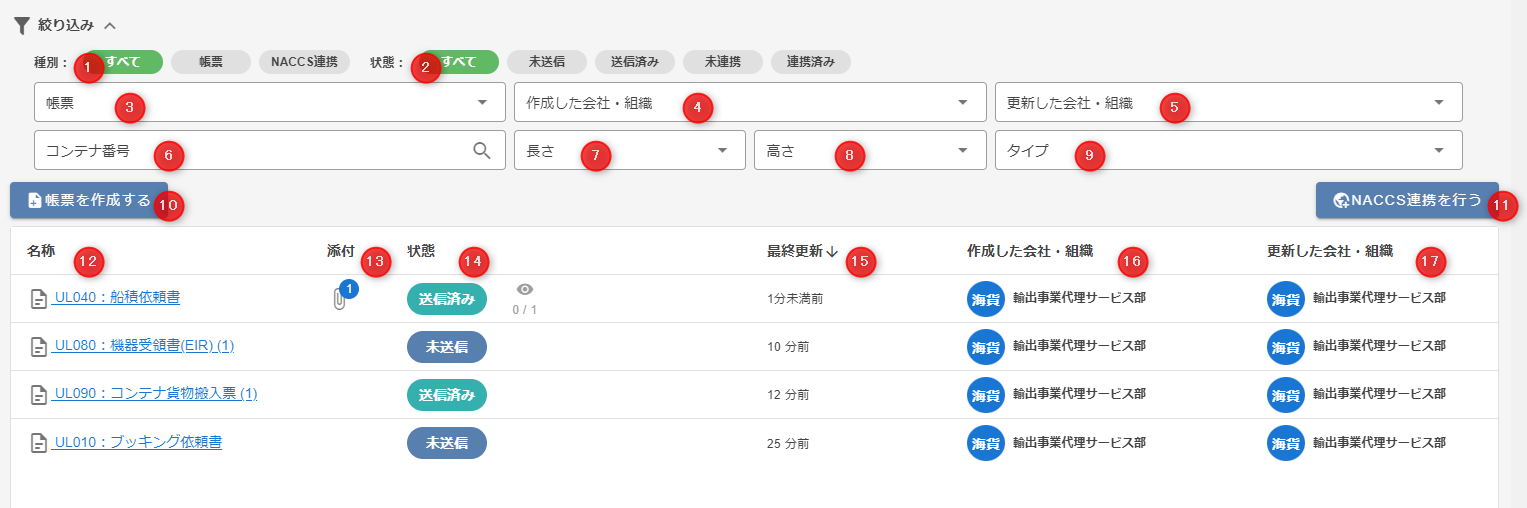Click the magnifier icon in コンテナ番号 field
The height and width of the screenshot is (508, 1527).
[x=482, y=150]
